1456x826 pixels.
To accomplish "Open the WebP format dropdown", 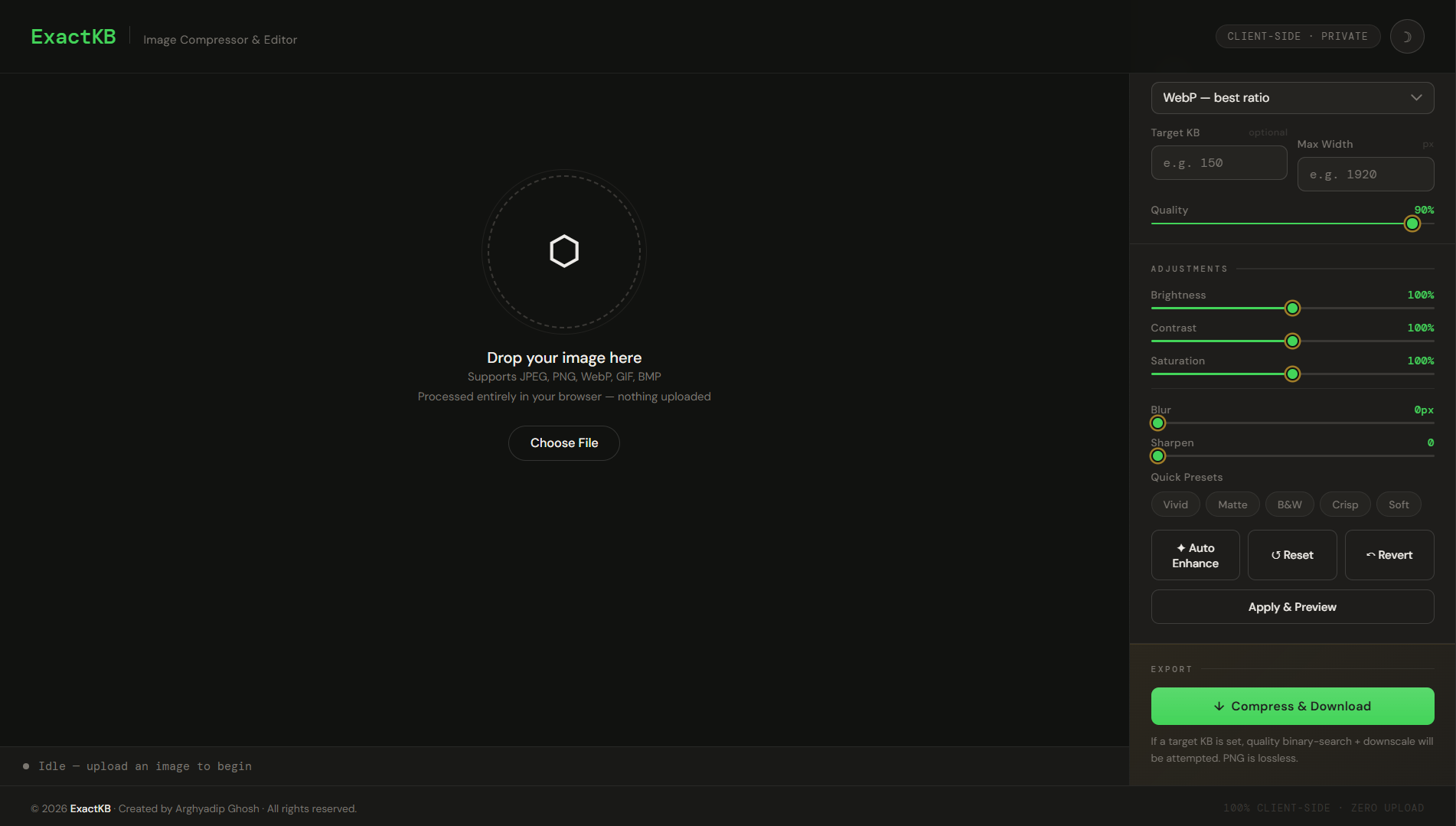I will coord(1291,98).
